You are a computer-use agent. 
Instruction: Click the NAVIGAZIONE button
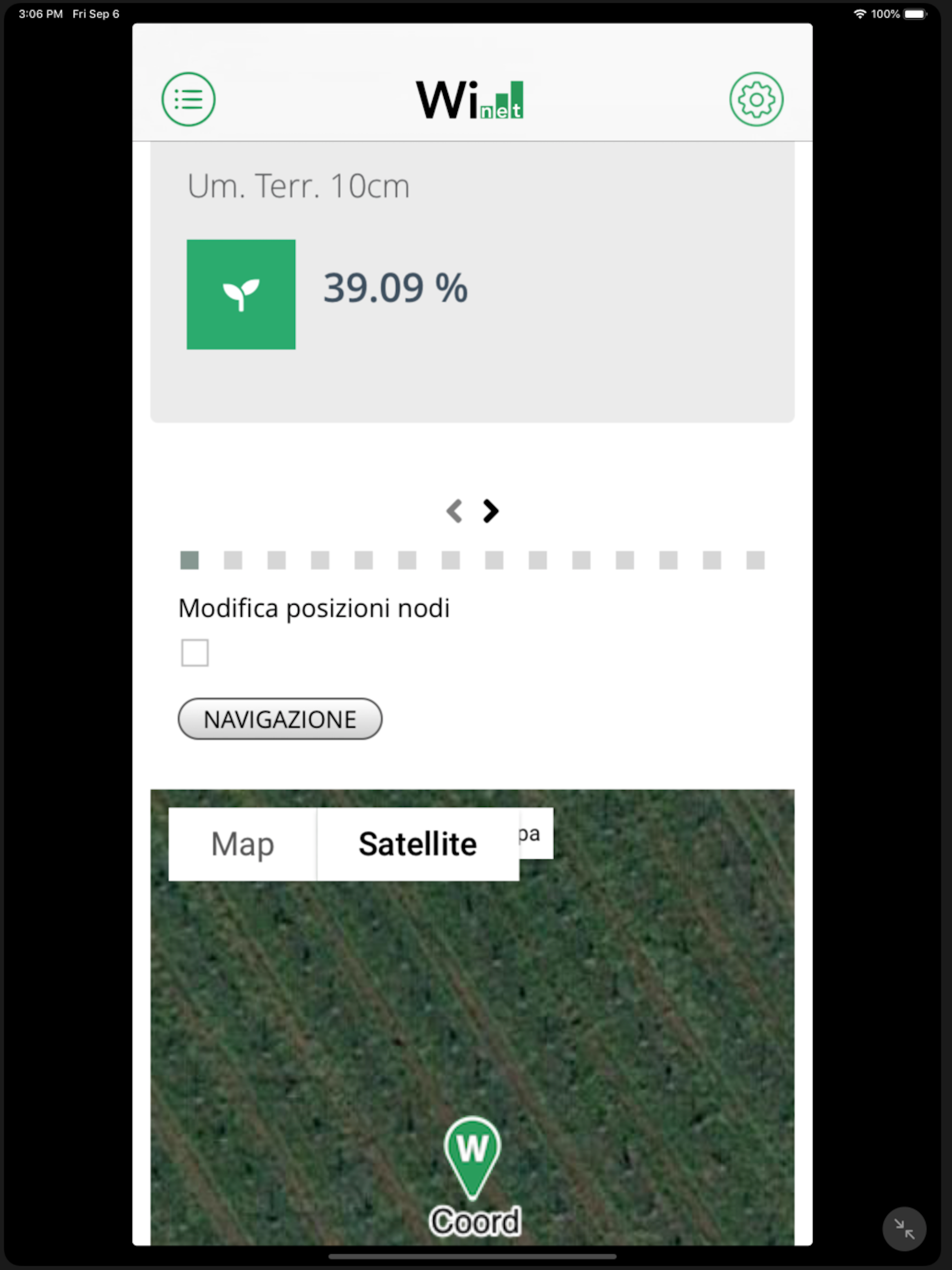(280, 719)
